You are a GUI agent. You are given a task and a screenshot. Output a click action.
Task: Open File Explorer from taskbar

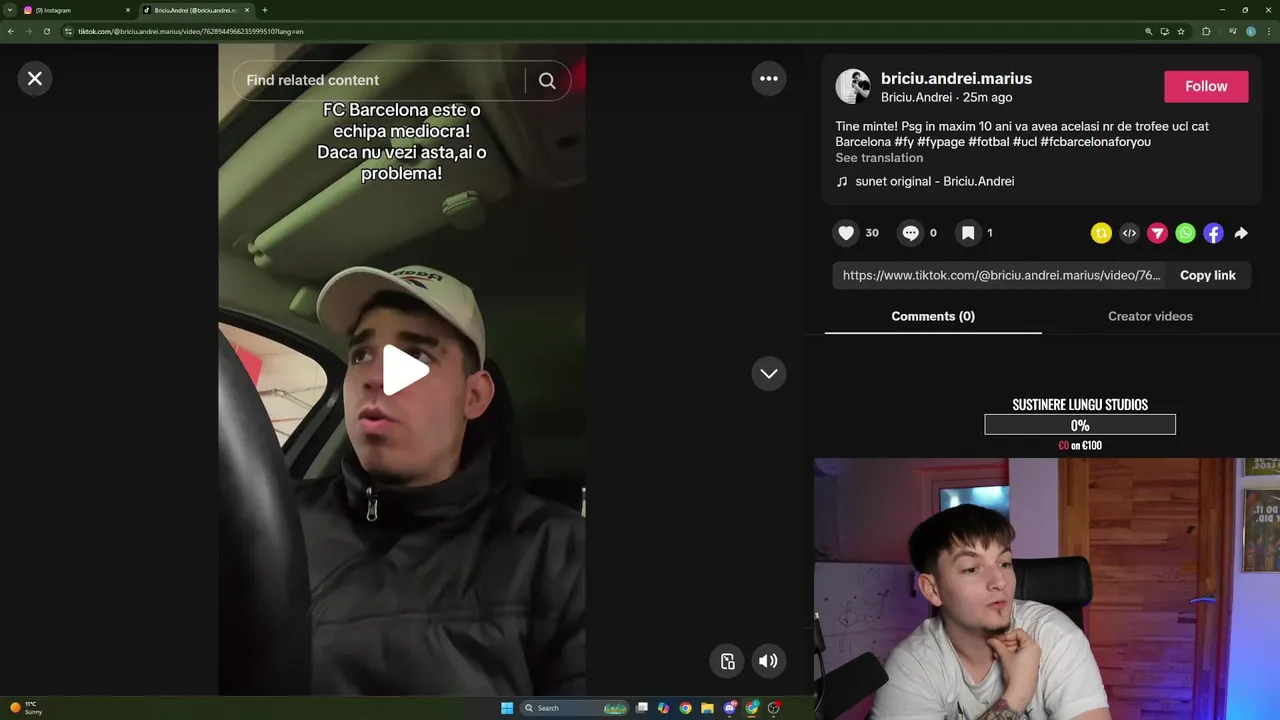(x=707, y=708)
